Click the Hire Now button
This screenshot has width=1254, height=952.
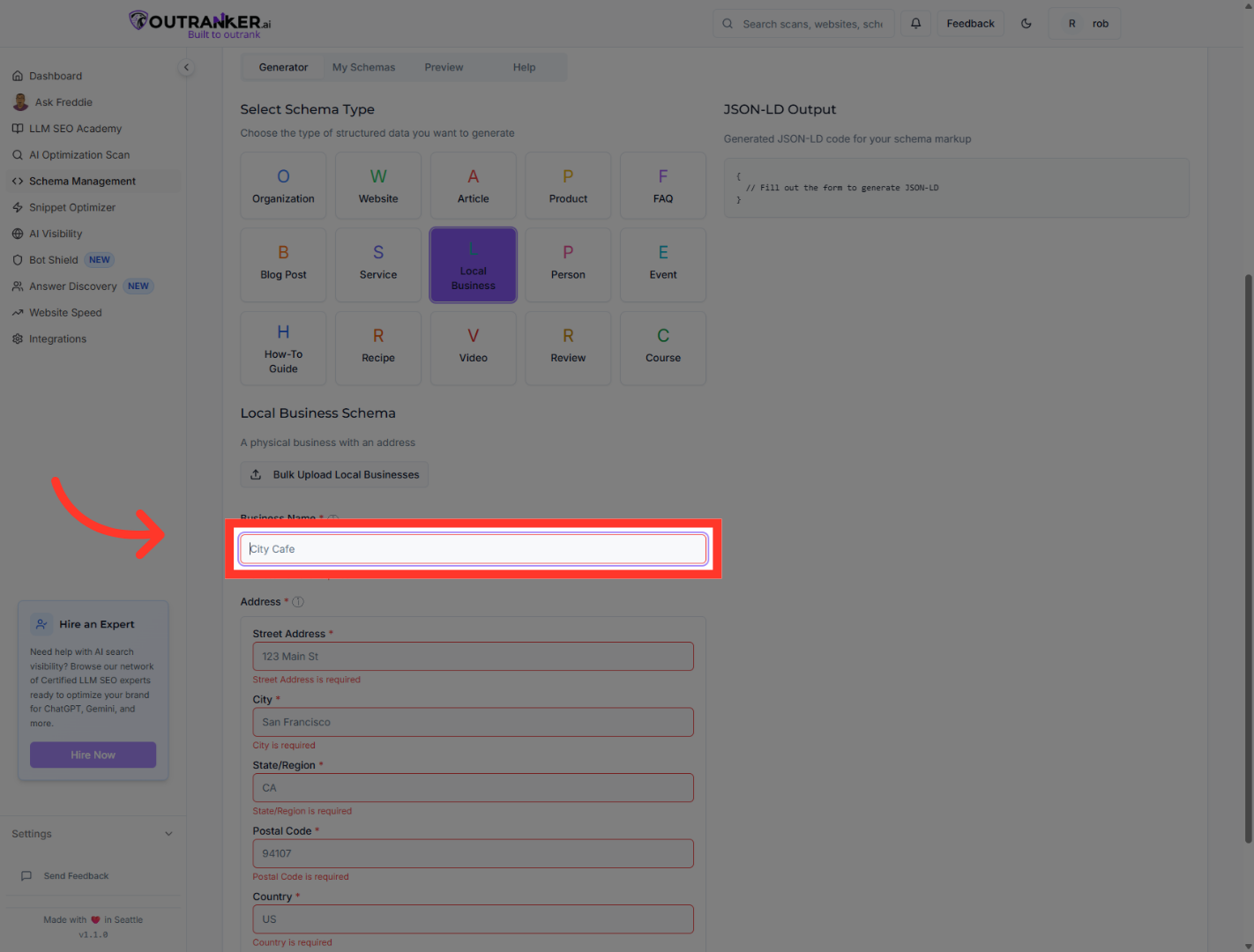click(93, 755)
